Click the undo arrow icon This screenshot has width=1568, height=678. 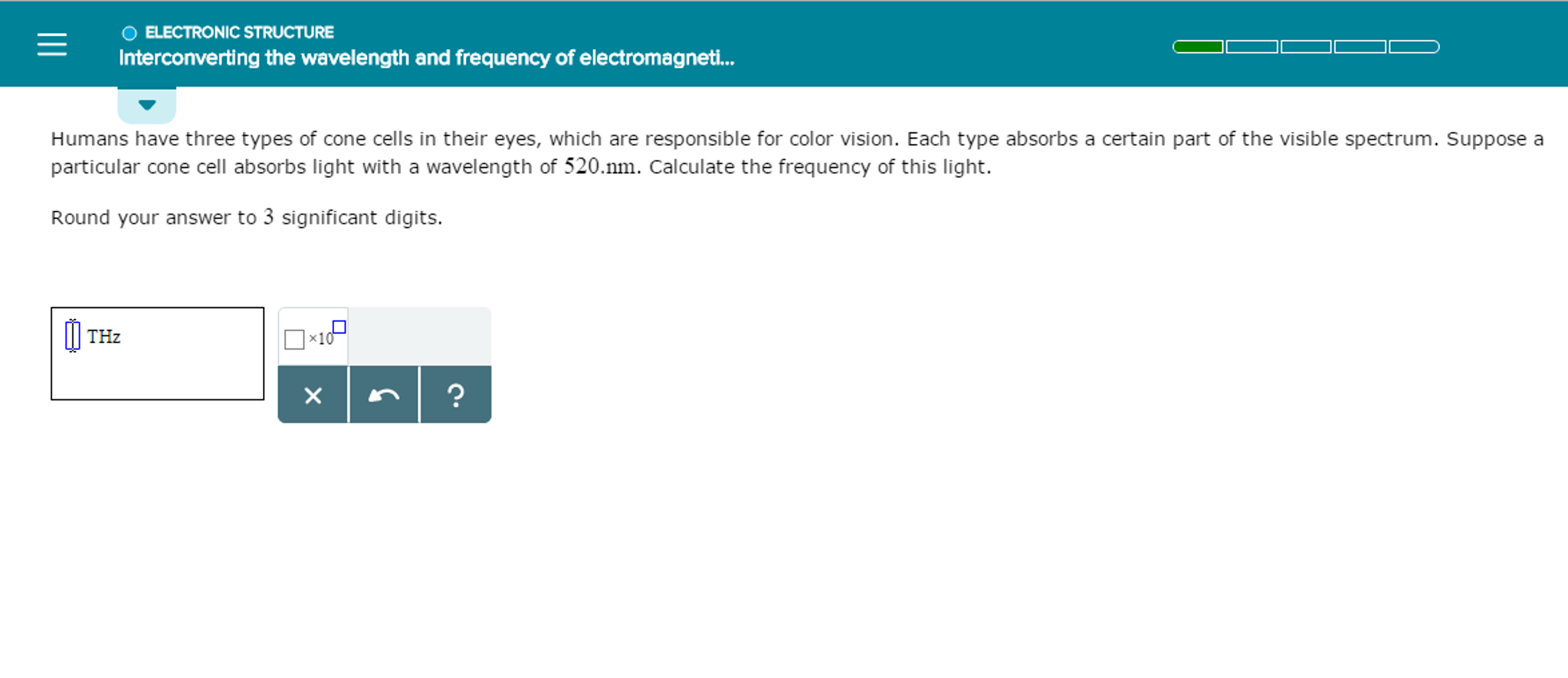(x=385, y=395)
